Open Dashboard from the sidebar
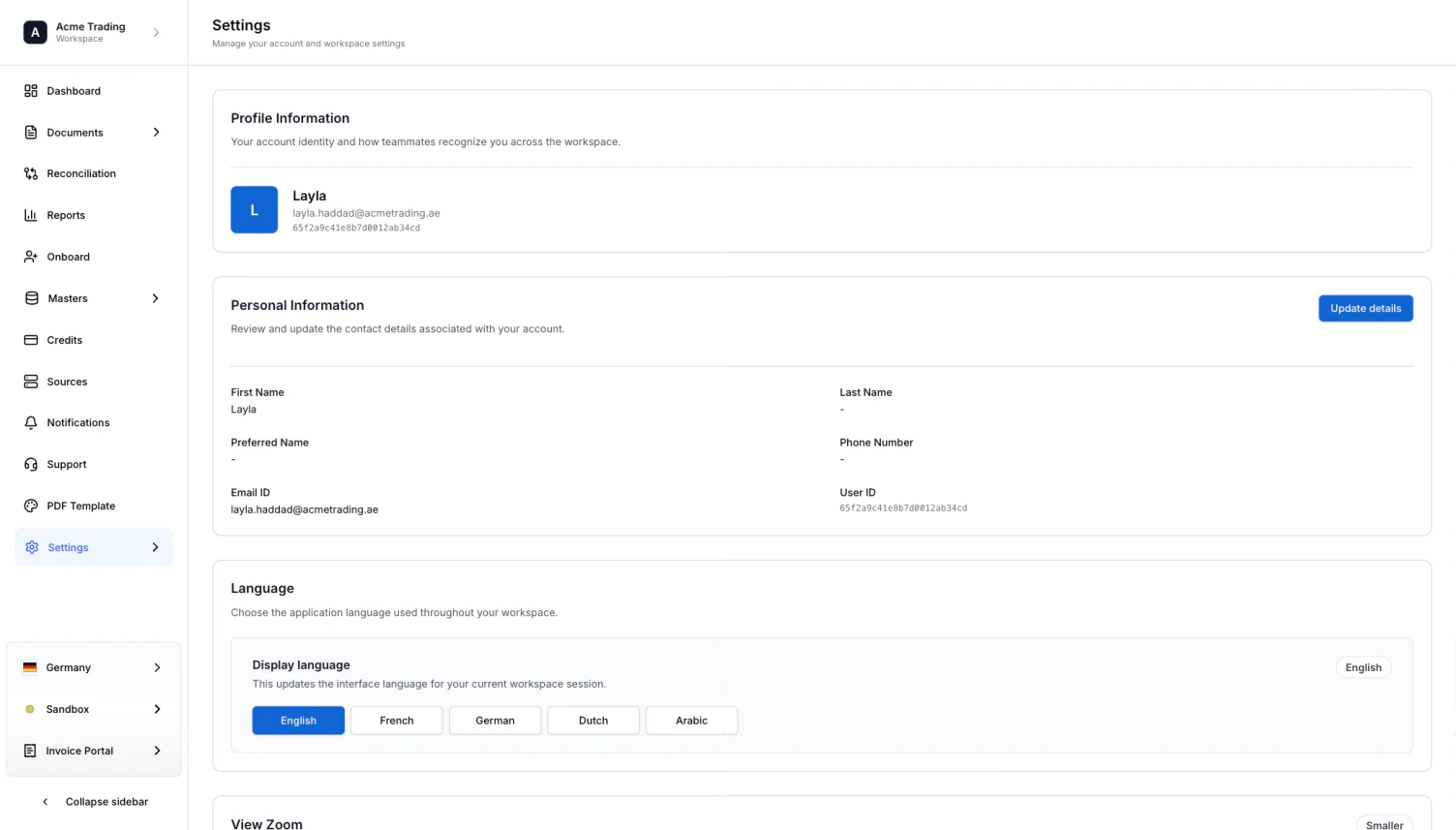The width and height of the screenshot is (1456, 830). point(94,91)
